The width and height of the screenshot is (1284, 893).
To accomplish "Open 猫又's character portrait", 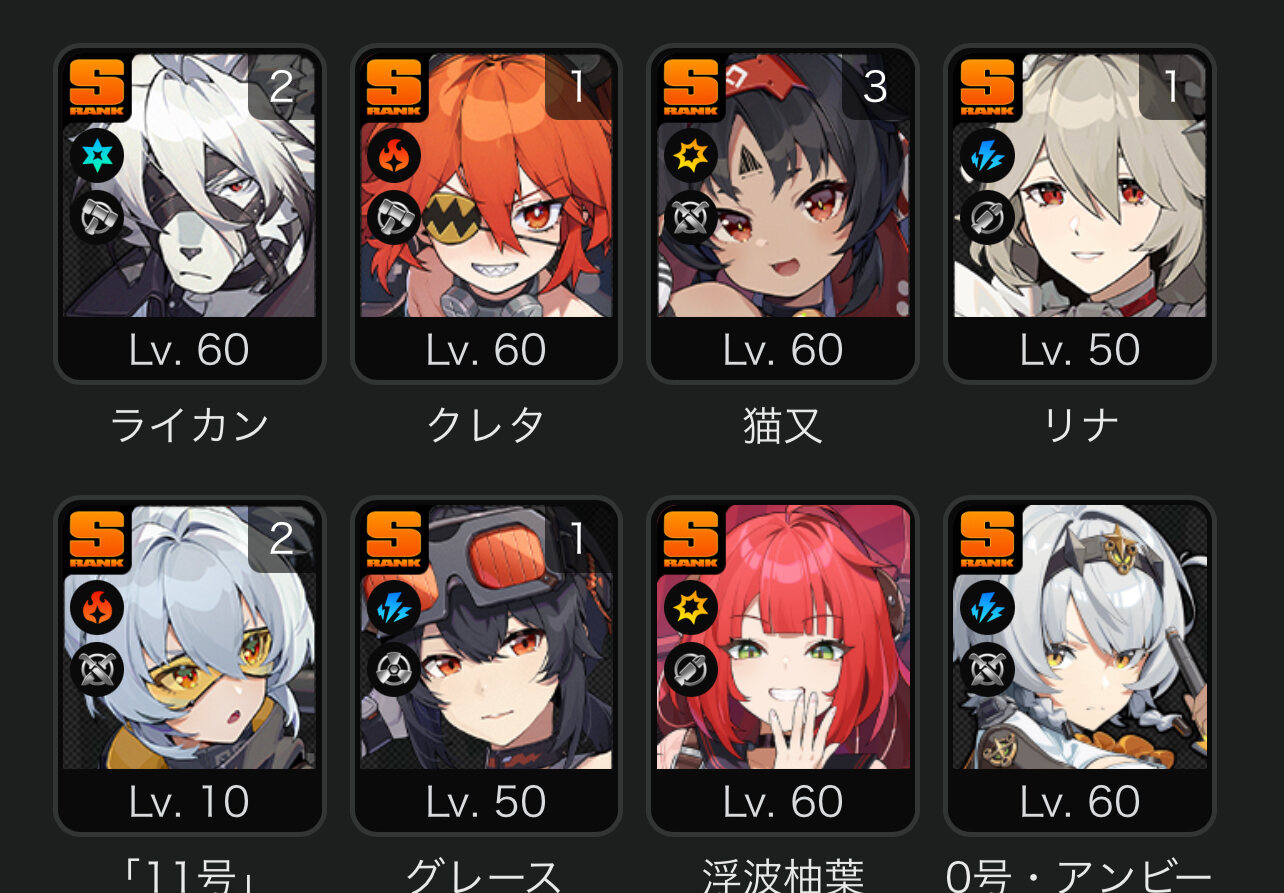I will [x=783, y=185].
